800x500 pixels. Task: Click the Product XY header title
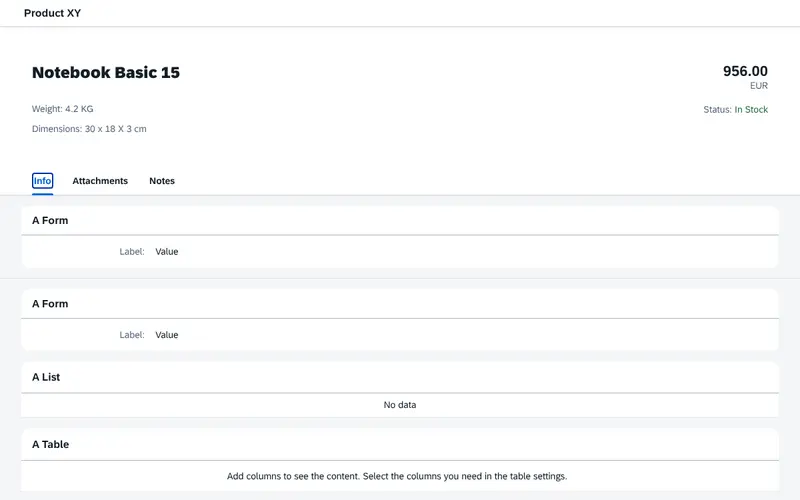click(53, 13)
